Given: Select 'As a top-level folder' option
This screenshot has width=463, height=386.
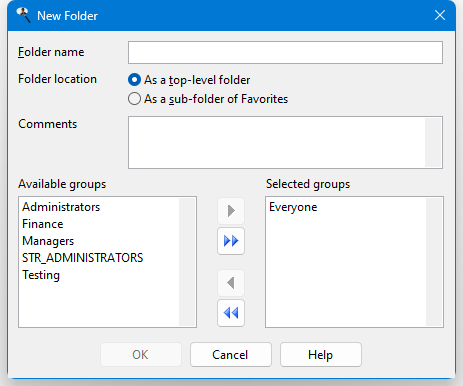Looking at the screenshot, I should pos(189,80).
